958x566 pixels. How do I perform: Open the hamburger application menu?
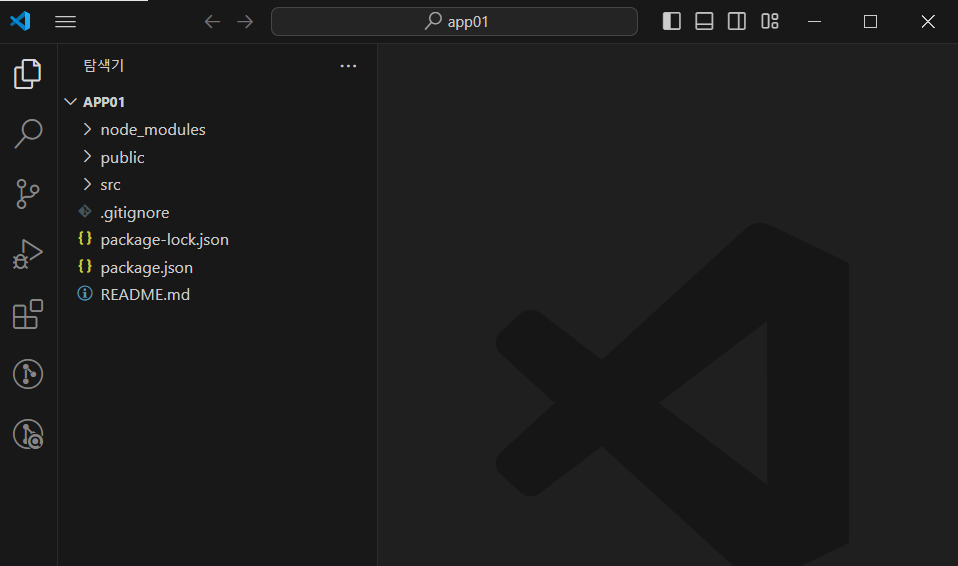click(65, 21)
